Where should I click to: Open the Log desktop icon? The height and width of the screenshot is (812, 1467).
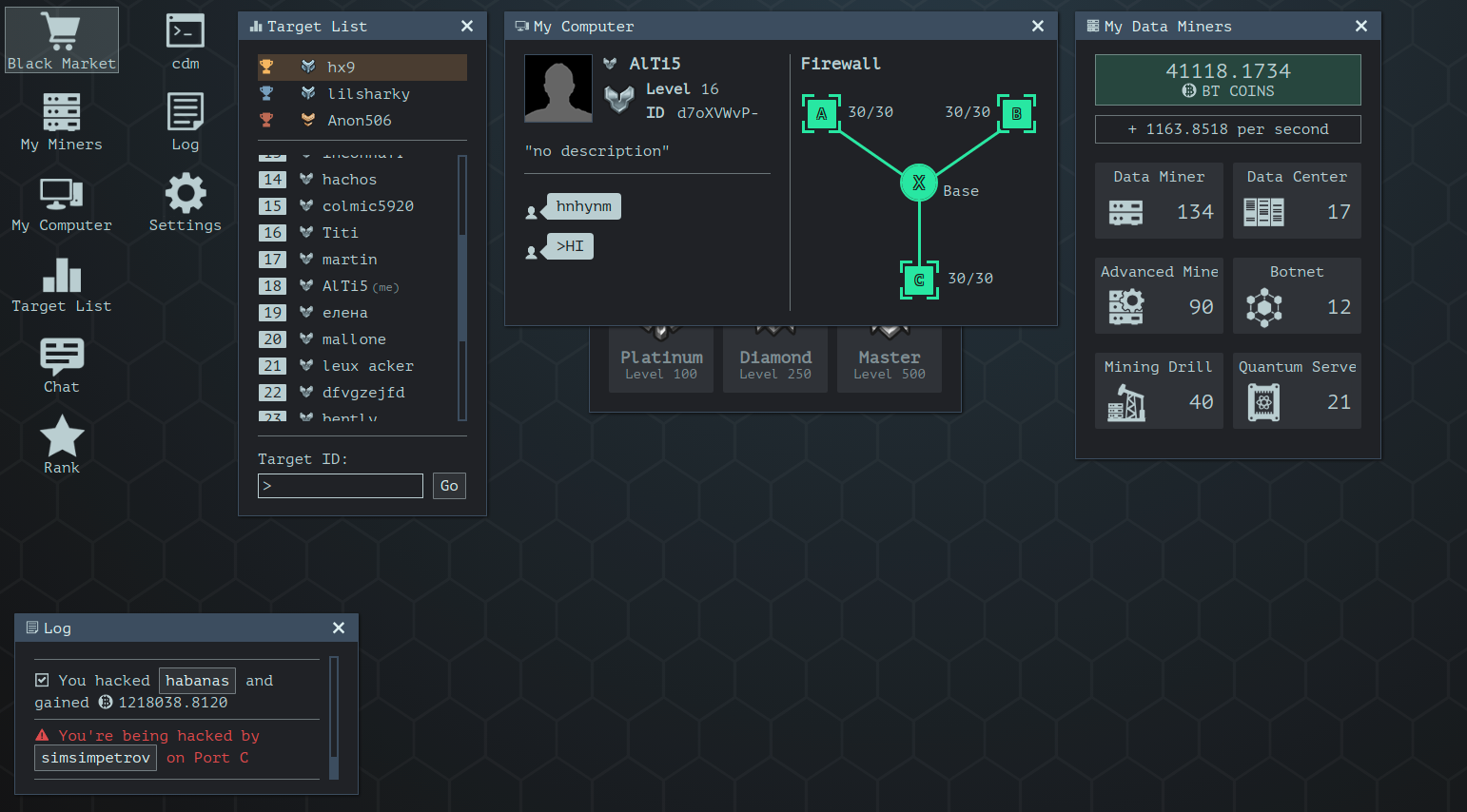pyautogui.click(x=186, y=121)
